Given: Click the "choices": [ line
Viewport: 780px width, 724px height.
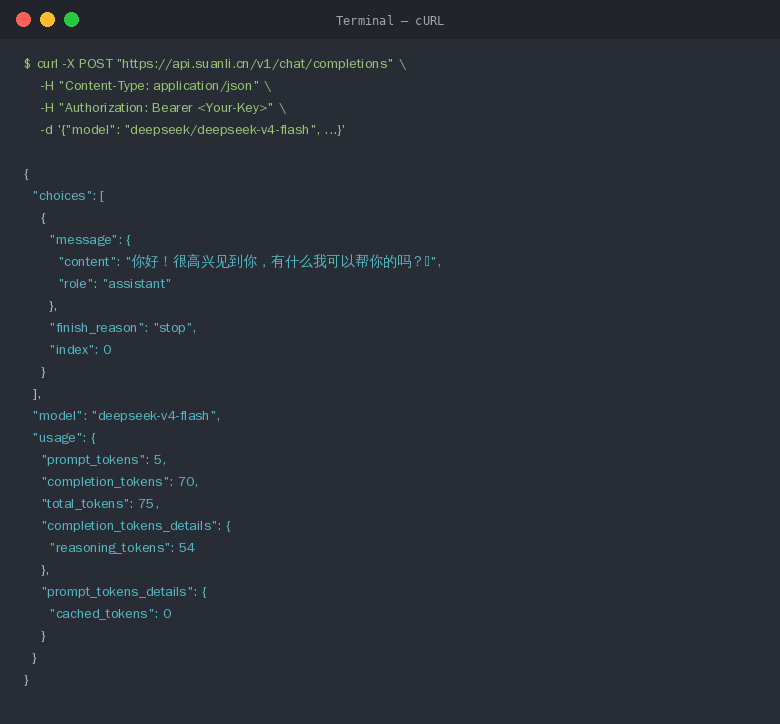Looking at the screenshot, I should click(69, 196).
